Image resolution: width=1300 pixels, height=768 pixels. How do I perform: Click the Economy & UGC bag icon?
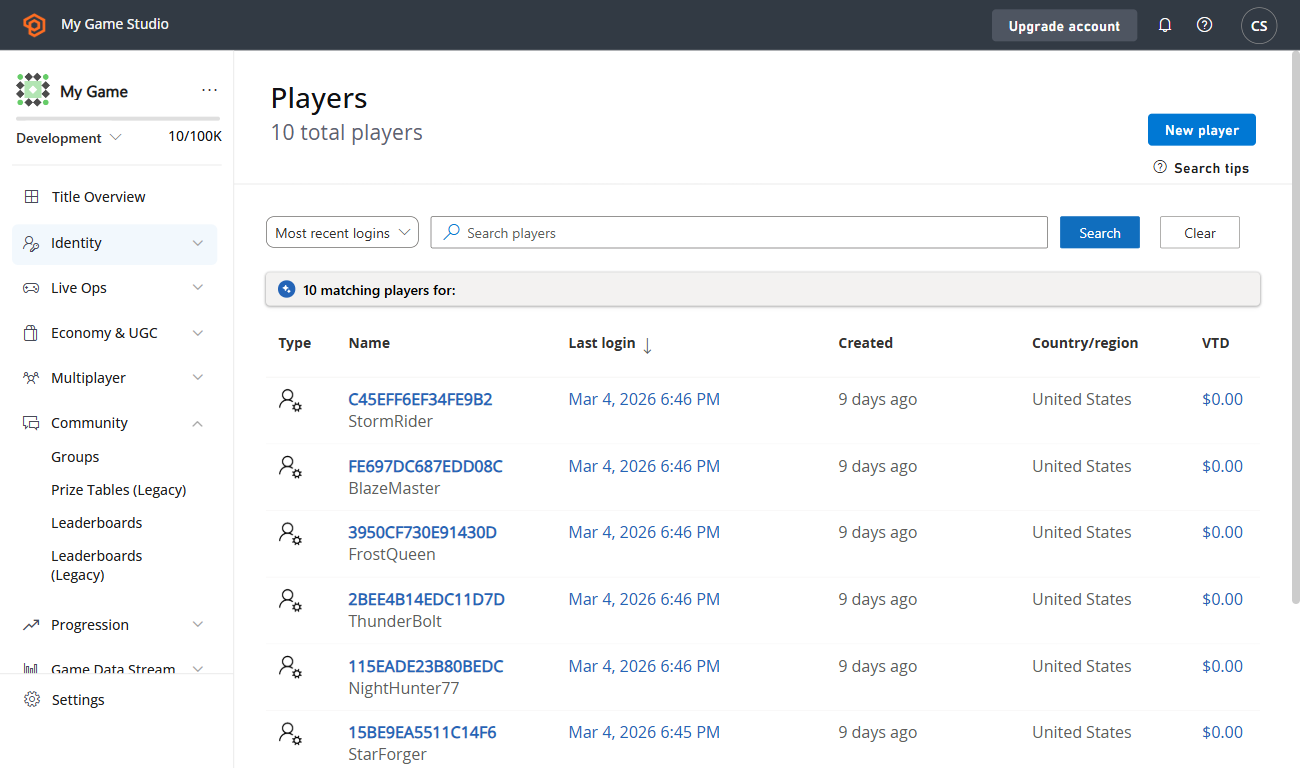(x=31, y=333)
